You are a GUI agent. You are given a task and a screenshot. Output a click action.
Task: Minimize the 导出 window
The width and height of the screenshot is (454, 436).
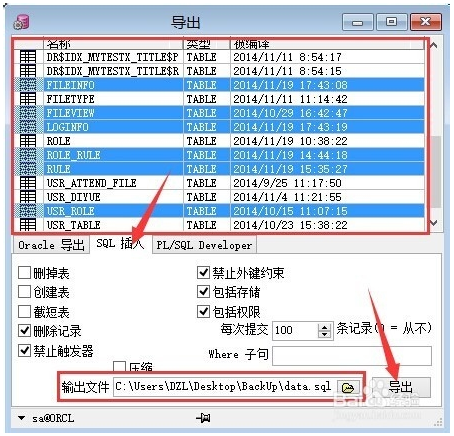357,22
